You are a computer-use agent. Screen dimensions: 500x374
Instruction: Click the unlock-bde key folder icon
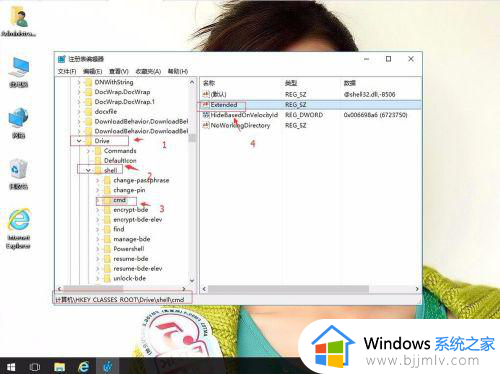107,278
